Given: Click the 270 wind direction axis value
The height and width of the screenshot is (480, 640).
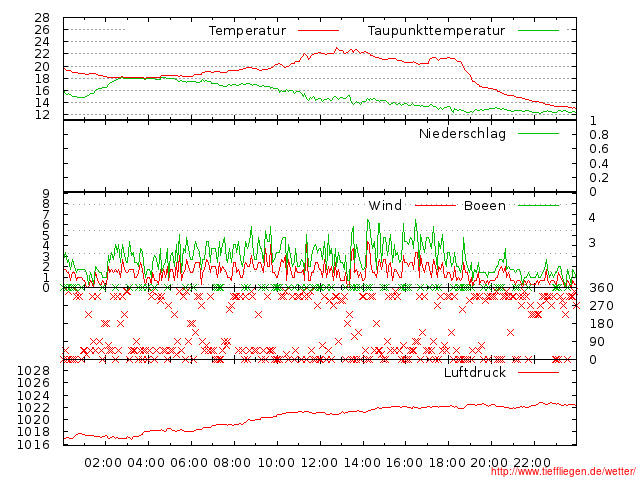Looking at the screenshot, I should (x=601, y=306).
